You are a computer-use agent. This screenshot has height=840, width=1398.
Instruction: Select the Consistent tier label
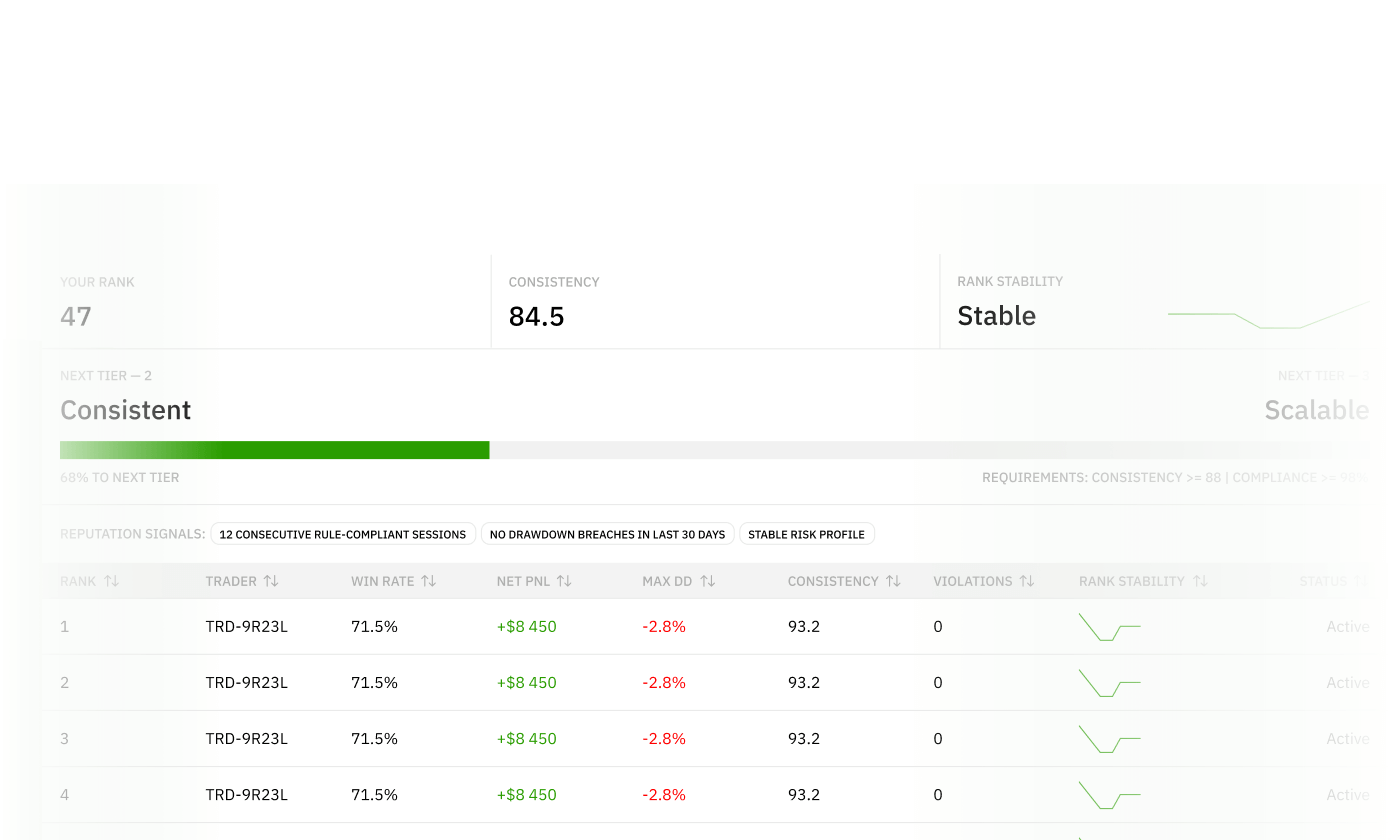point(126,410)
